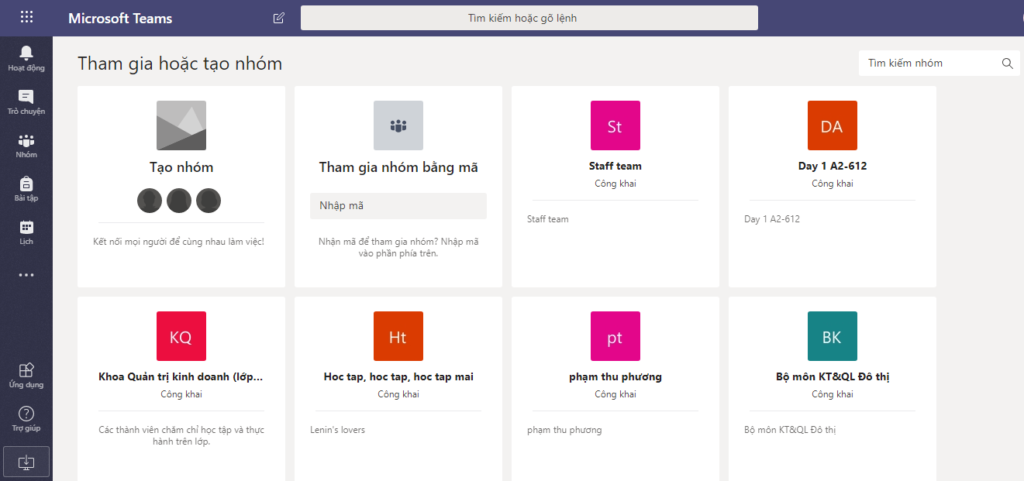Open the app launcher waffle icon
Screen dimensions: 1024x481
(x=26, y=18)
